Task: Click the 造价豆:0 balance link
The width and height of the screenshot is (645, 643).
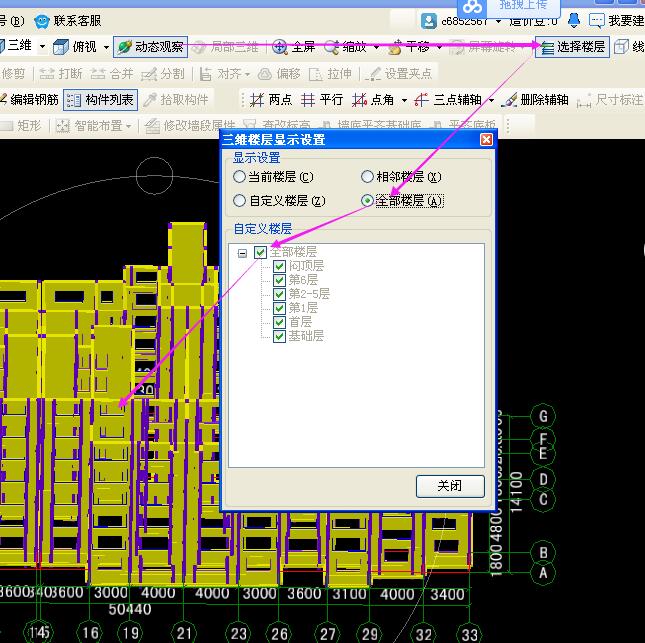Action: tap(534, 21)
